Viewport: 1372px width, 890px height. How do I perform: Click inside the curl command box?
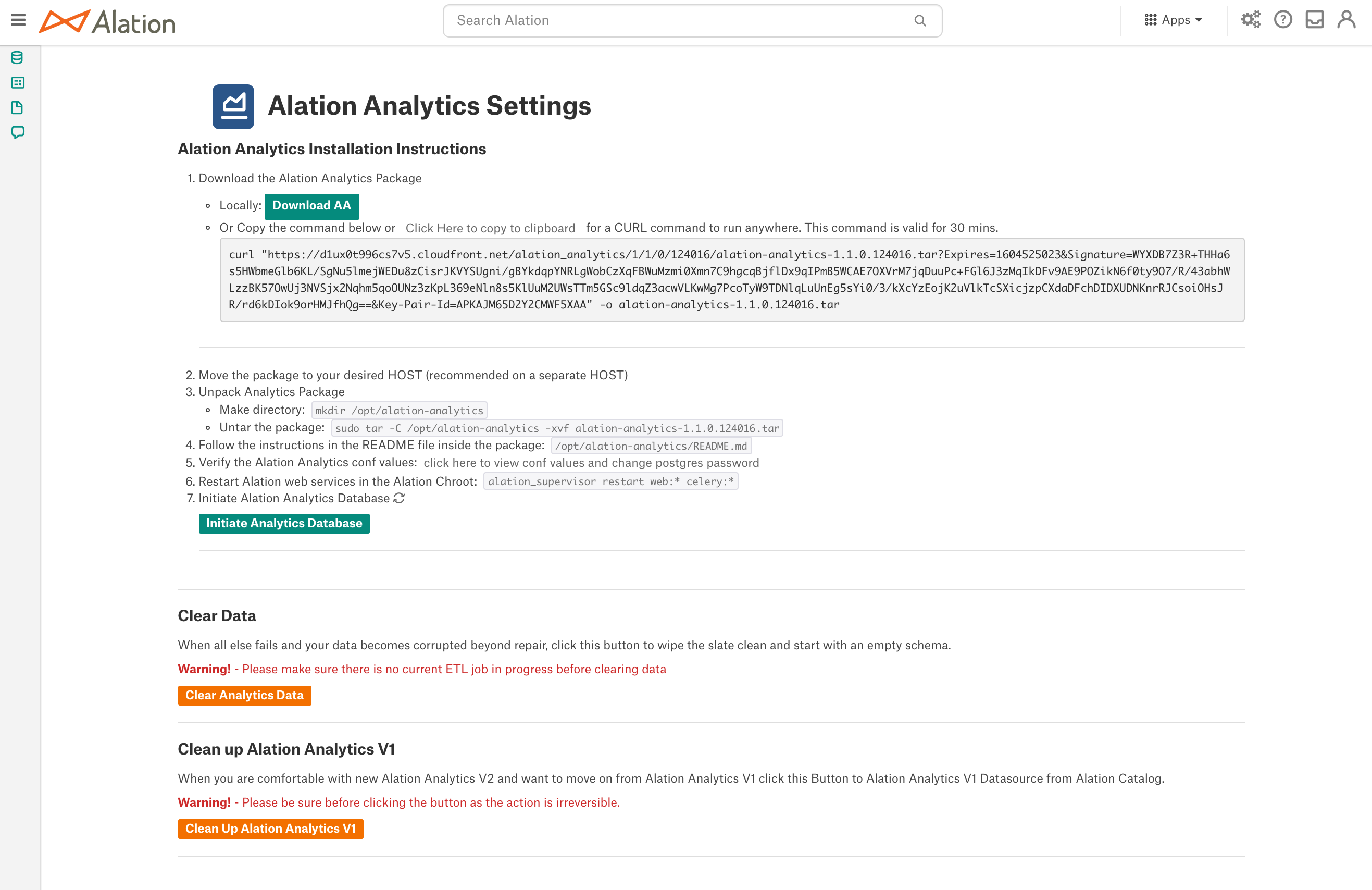[731, 280]
